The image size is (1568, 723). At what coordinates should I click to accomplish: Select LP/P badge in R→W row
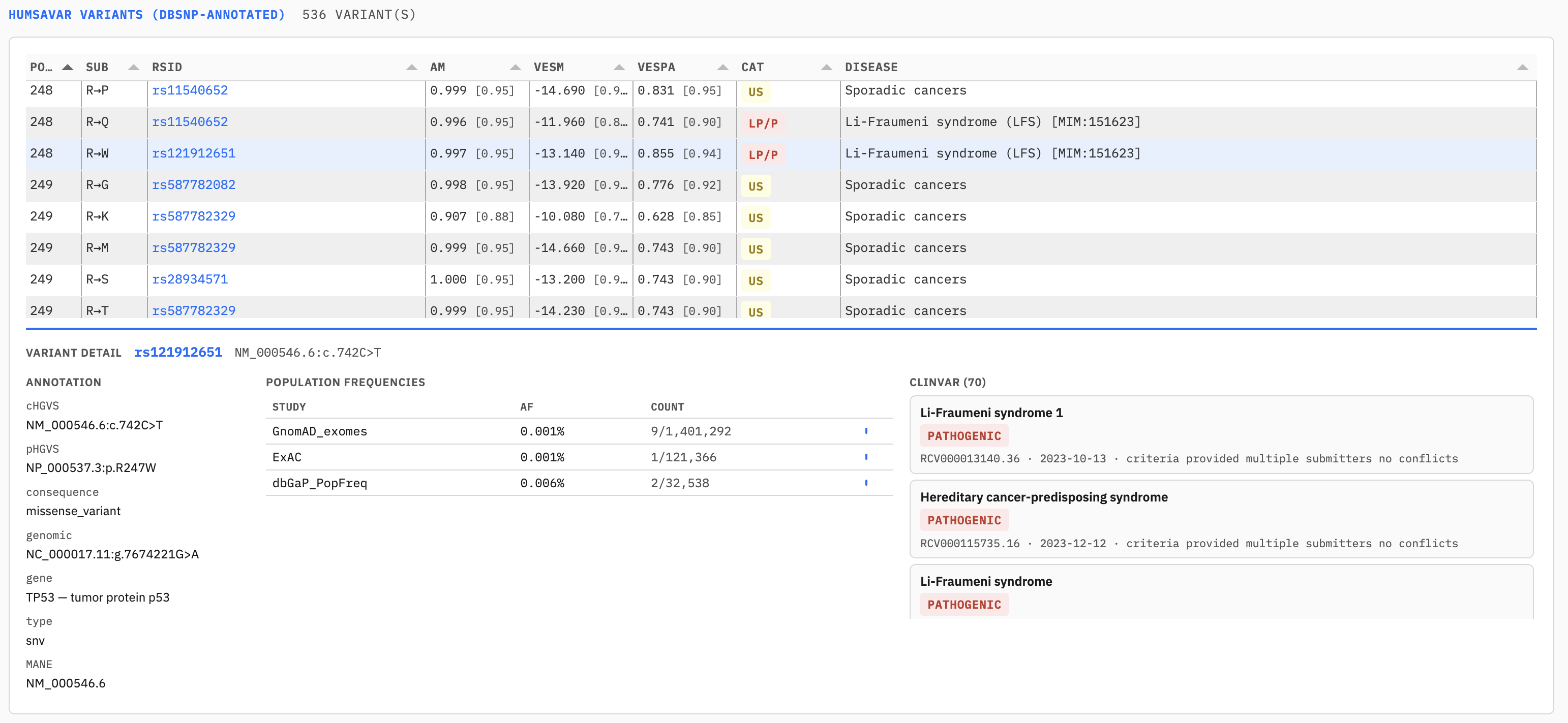763,155
